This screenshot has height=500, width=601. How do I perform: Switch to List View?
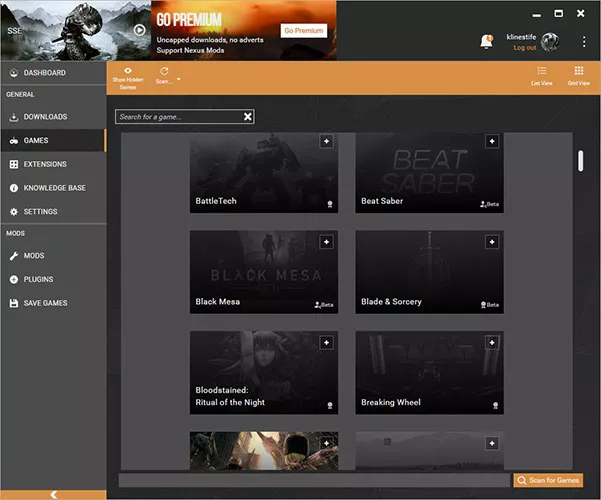click(x=541, y=76)
